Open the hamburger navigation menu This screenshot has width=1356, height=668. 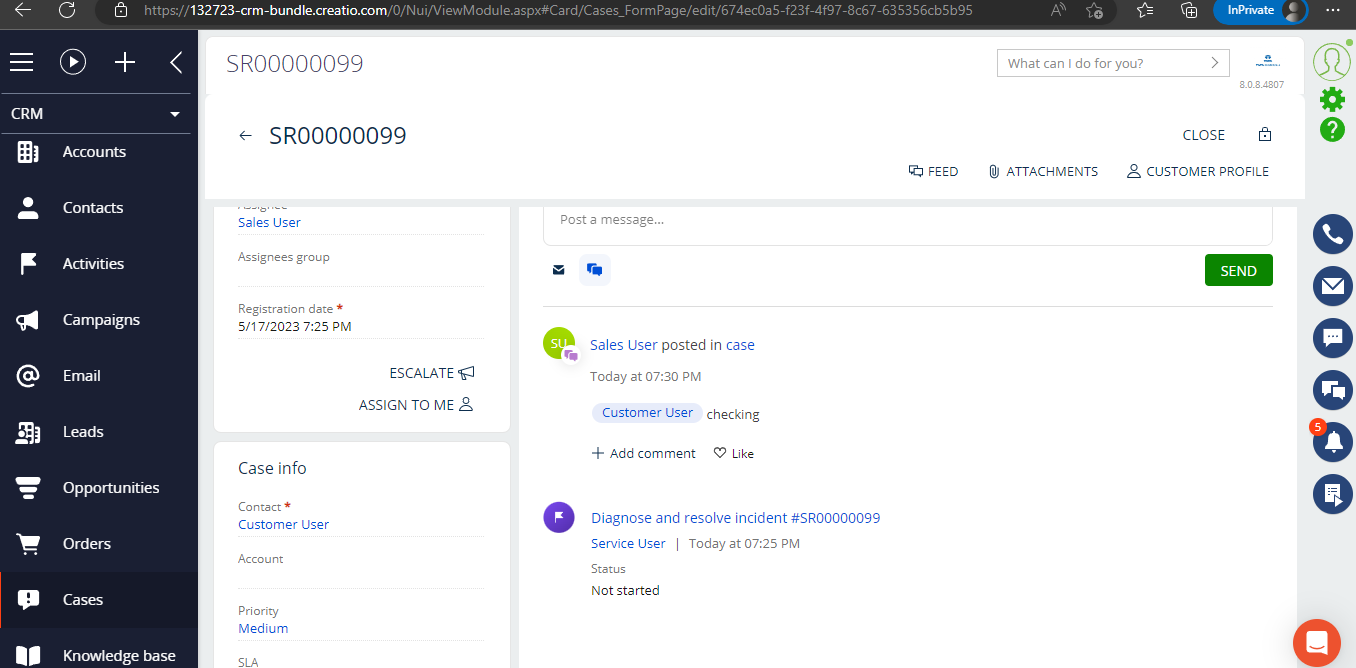point(22,63)
